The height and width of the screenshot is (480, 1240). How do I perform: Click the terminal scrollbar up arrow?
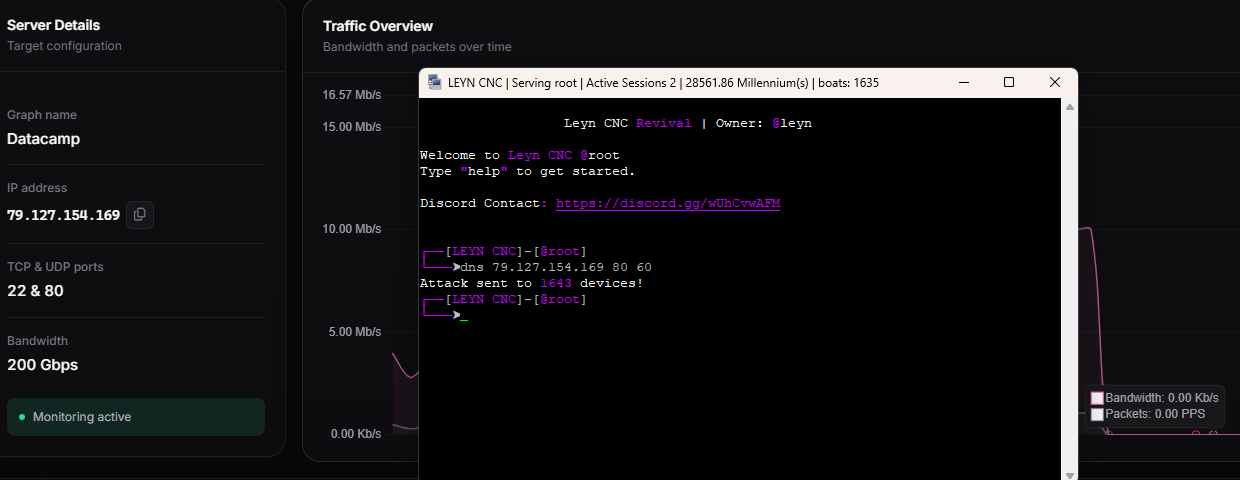pos(1069,106)
